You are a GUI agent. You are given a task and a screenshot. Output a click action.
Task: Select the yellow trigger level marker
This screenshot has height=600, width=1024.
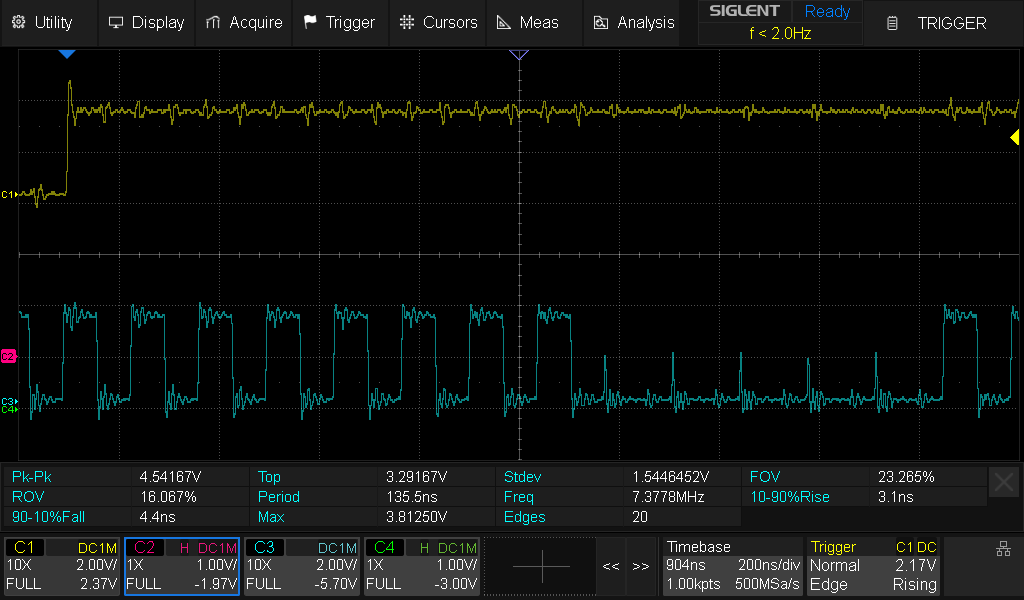[x=1014, y=138]
